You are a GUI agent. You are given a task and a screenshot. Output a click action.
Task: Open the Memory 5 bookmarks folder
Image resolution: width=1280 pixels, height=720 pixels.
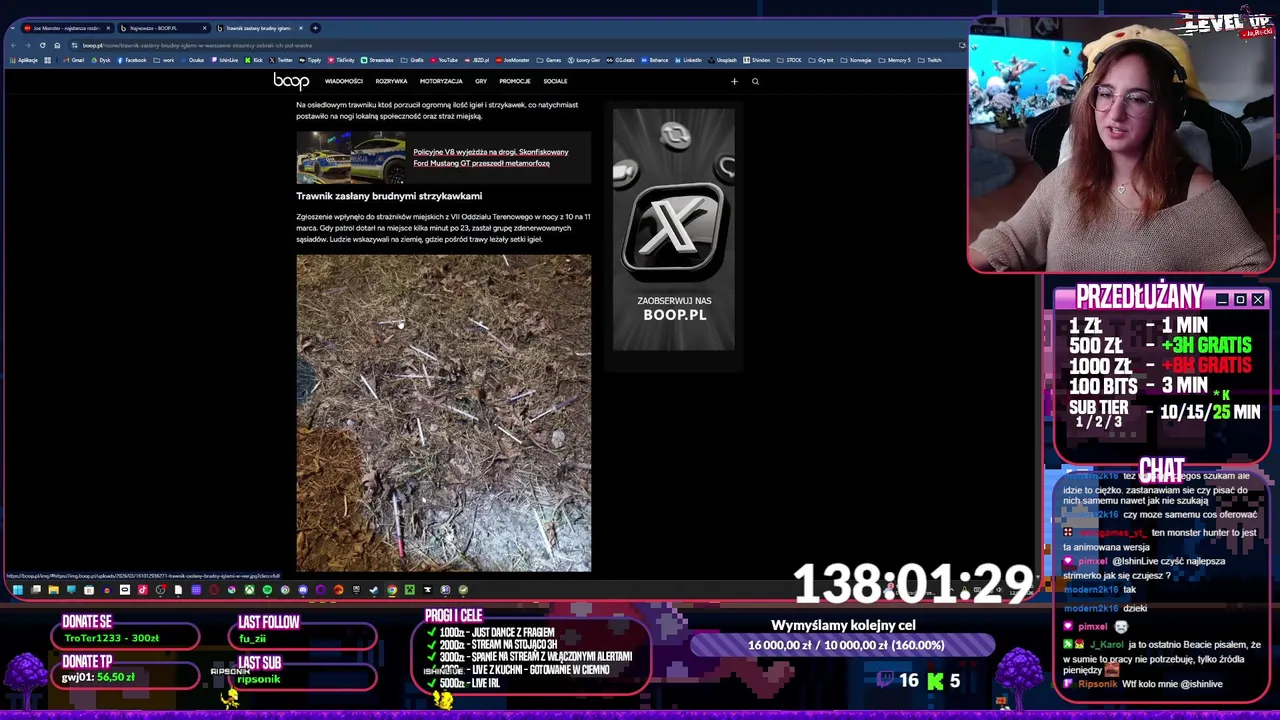tap(894, 60)
